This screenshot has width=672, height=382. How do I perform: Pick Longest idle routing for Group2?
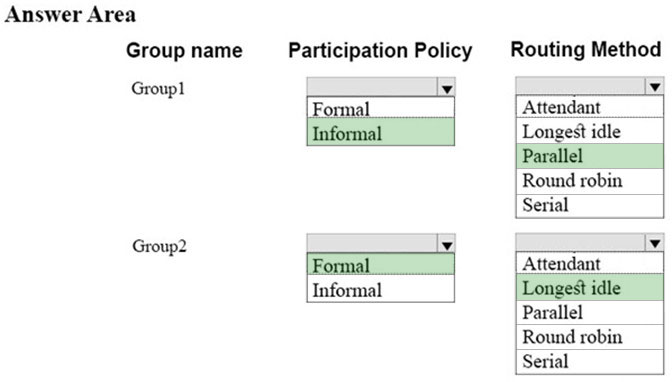(590, 287)
